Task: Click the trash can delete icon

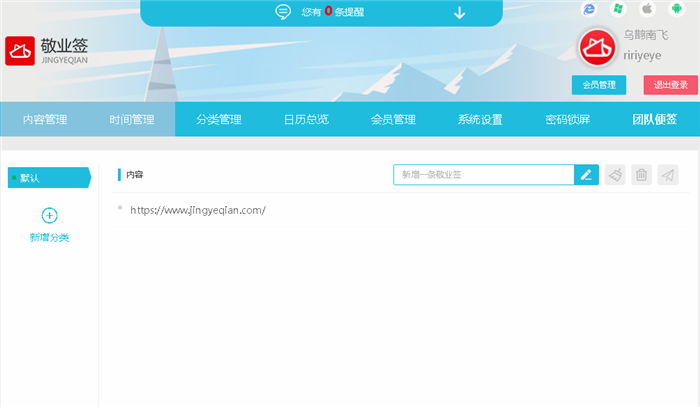Action: [x=642, y=174]
